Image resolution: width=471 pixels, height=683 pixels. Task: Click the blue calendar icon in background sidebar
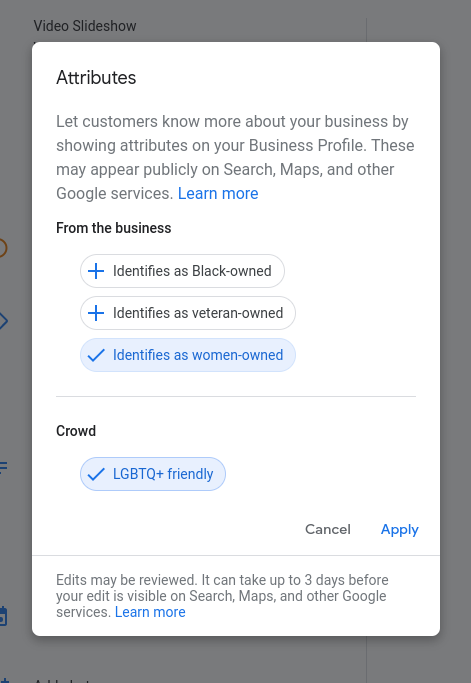pyautogui.click(x=3, y=616)
